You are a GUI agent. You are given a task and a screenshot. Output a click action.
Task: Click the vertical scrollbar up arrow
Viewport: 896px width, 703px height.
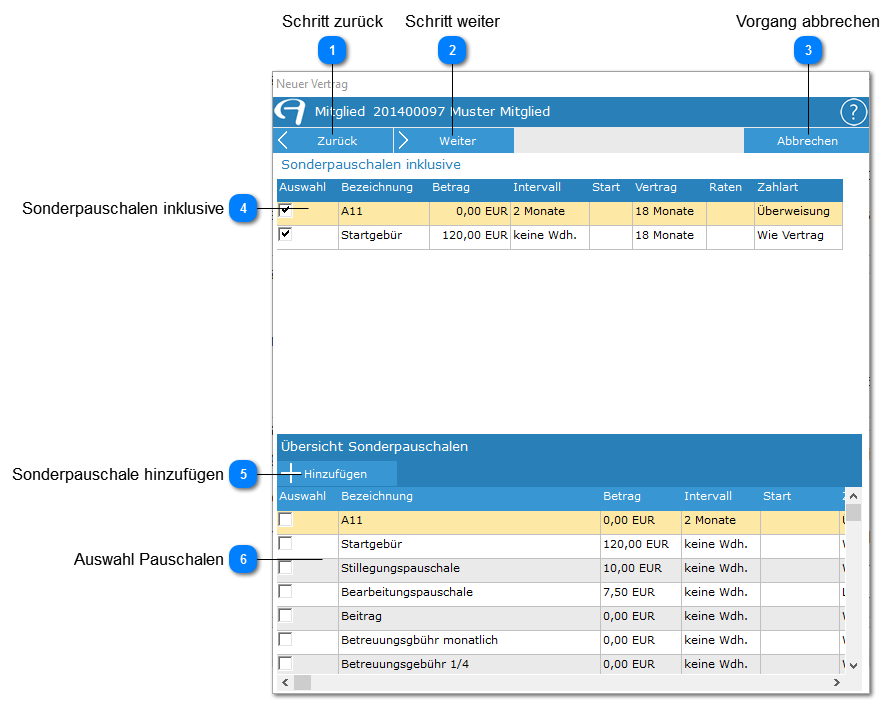[x=853, y=496]
